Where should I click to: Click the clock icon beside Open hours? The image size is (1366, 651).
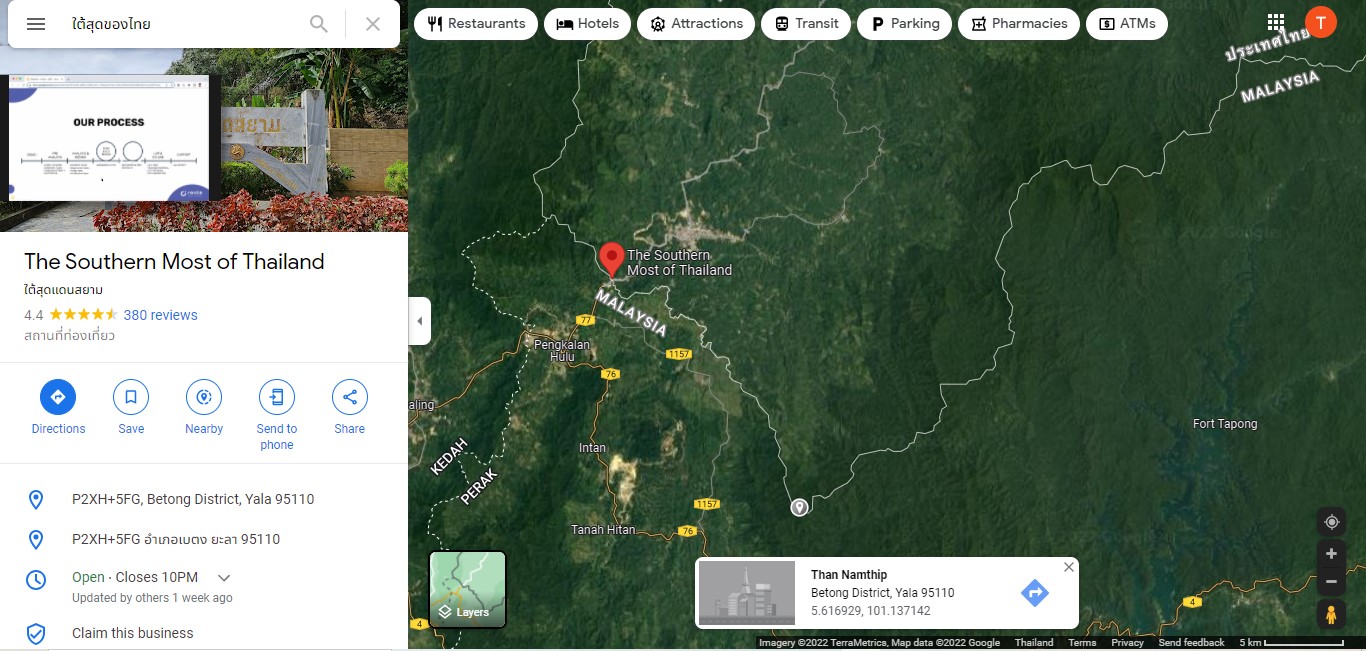pyautogui.click(x=36, y=579)
